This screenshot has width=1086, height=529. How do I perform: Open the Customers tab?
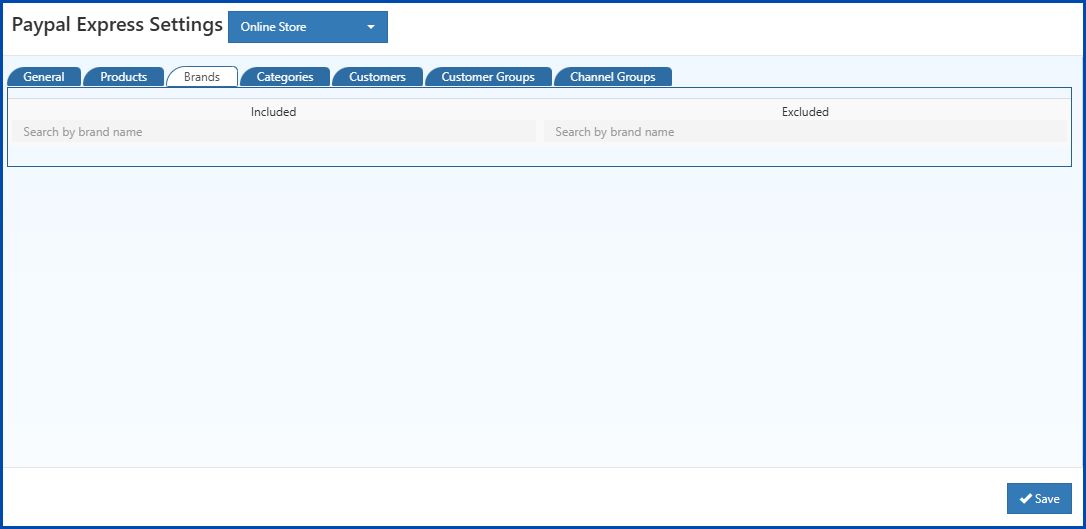click(377, 77)
